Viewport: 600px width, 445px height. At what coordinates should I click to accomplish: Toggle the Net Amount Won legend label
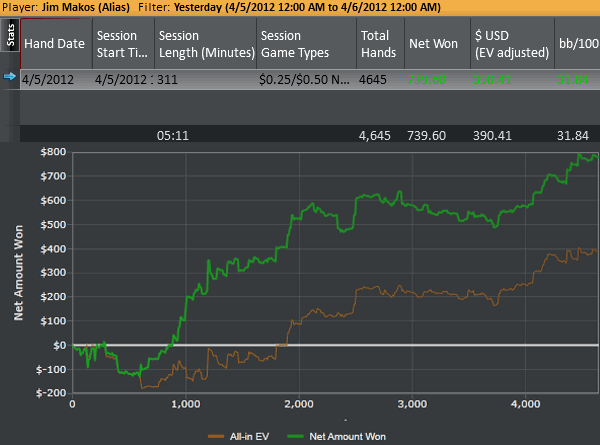coord(347,437)
